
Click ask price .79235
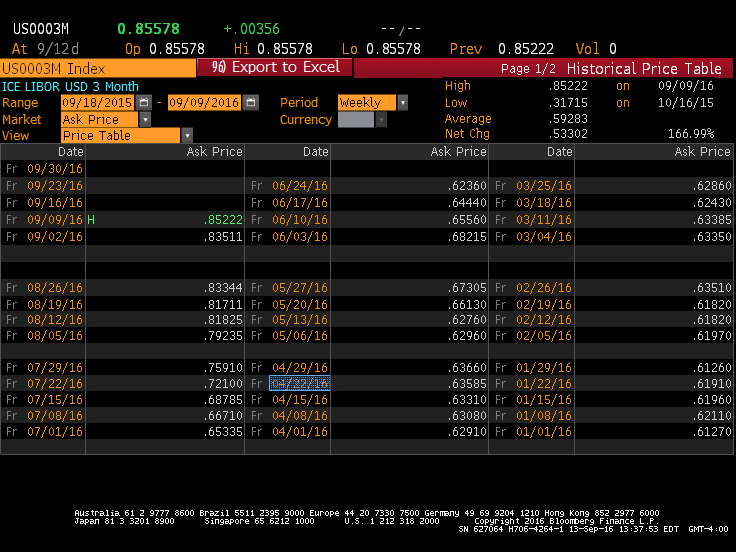(x=223, y=336)
